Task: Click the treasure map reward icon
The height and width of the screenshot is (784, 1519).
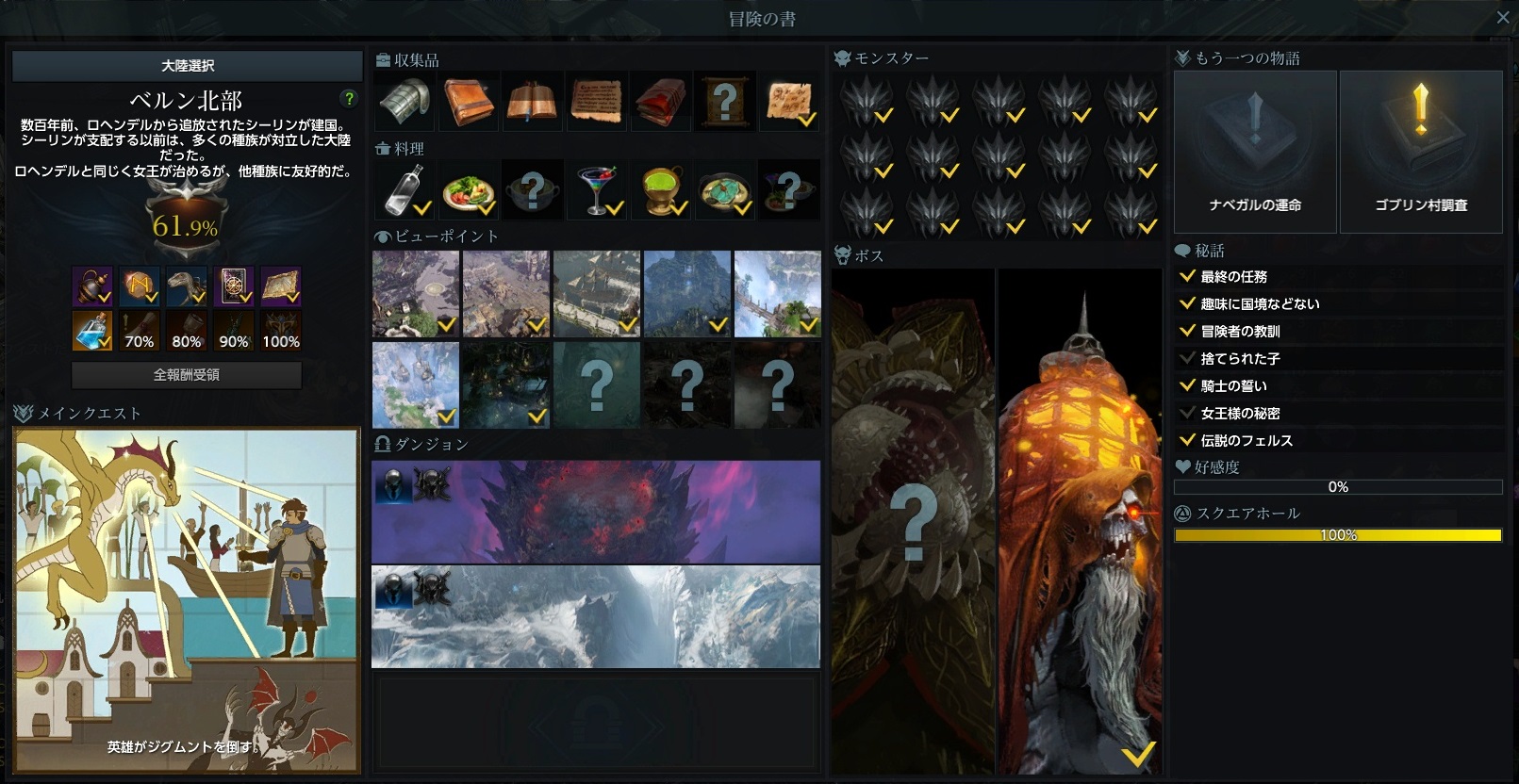Action: coord(281,286)
